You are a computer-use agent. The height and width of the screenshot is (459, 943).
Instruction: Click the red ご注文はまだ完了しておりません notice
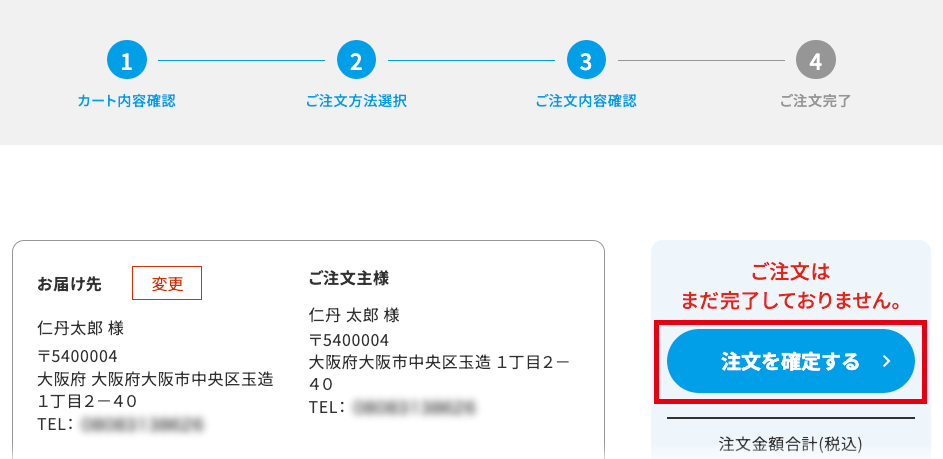(791, 287)
